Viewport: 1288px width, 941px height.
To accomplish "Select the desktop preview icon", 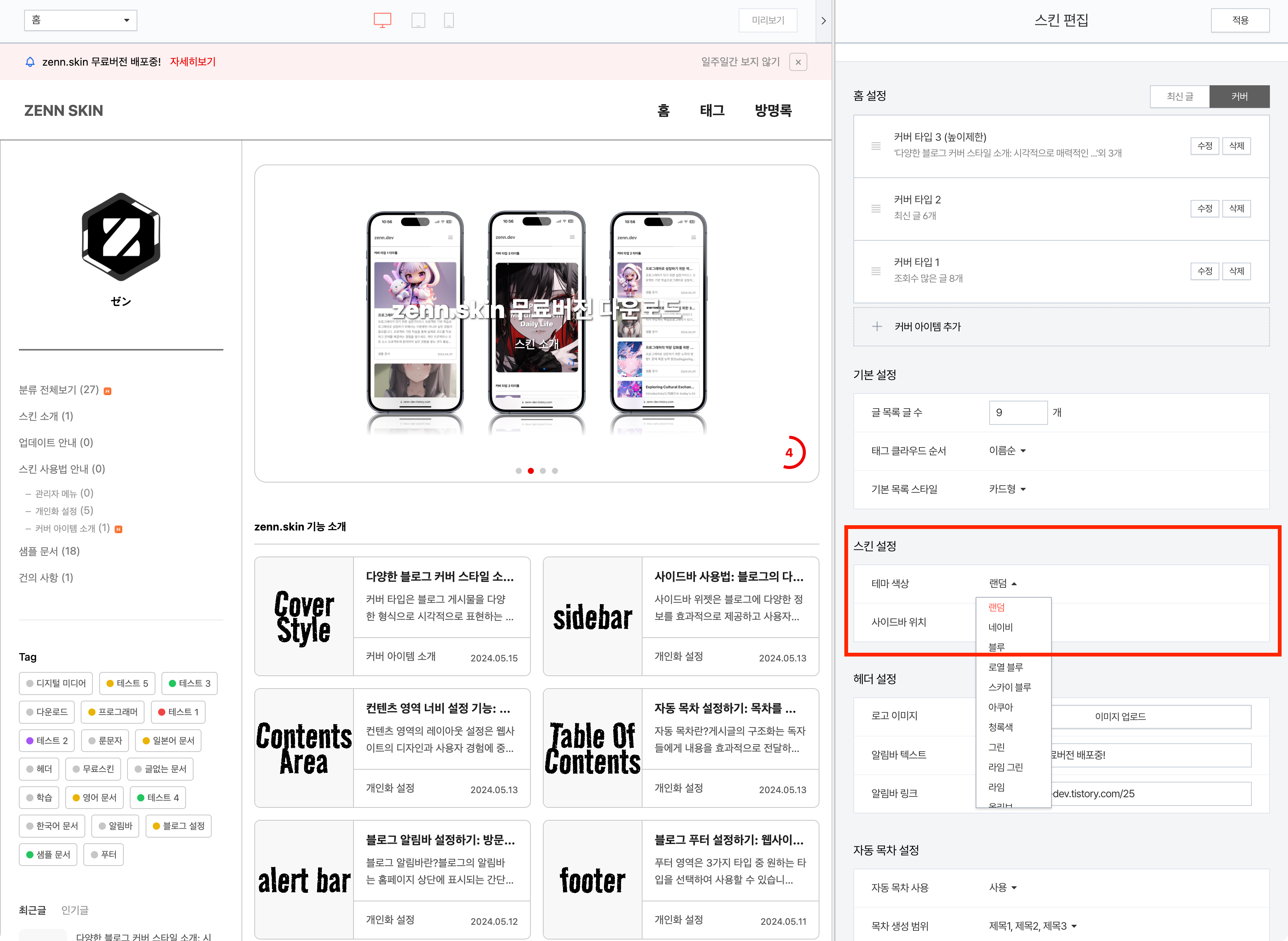I will point(382,20).
